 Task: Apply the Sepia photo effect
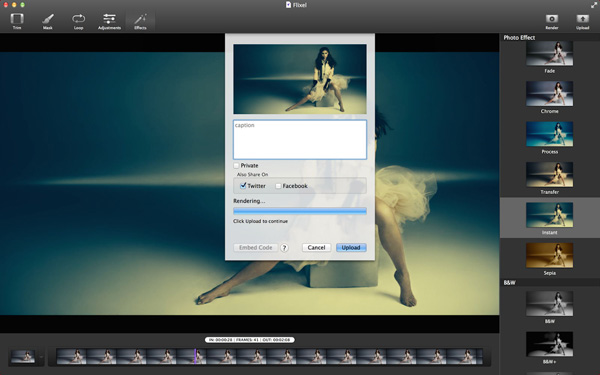[x=549, y=255]
